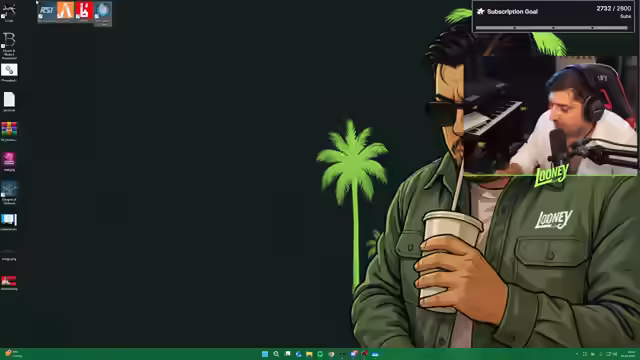Open the volume speaker icon in the tray

tap(615, 354)
